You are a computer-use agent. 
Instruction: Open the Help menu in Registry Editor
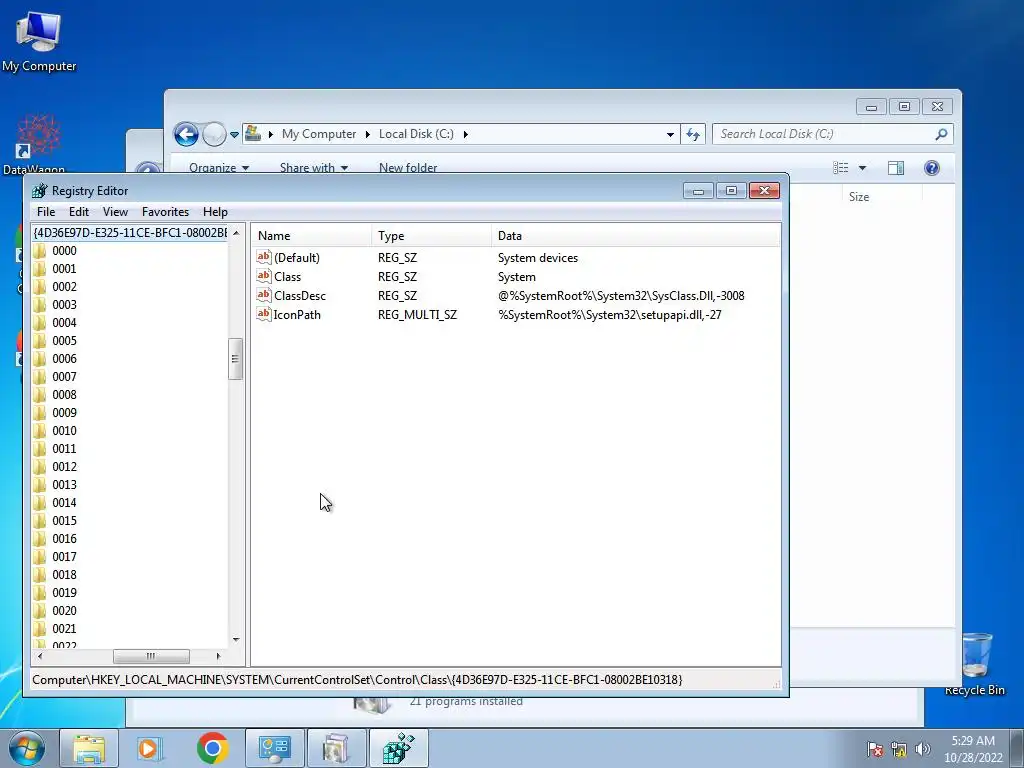215,212
